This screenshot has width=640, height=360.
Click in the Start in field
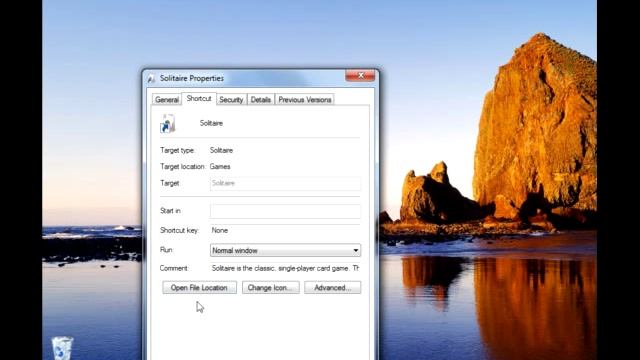coord(285,211)
